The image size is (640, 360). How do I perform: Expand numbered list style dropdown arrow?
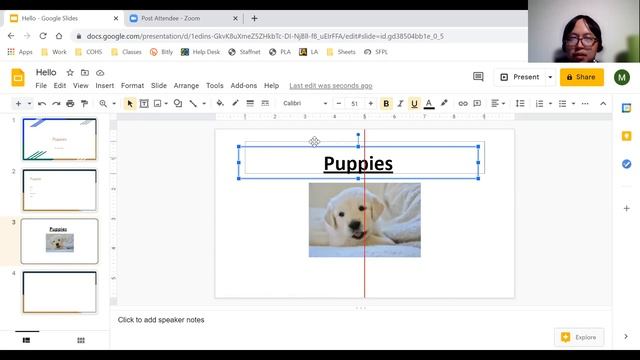(x=550, y=104)
